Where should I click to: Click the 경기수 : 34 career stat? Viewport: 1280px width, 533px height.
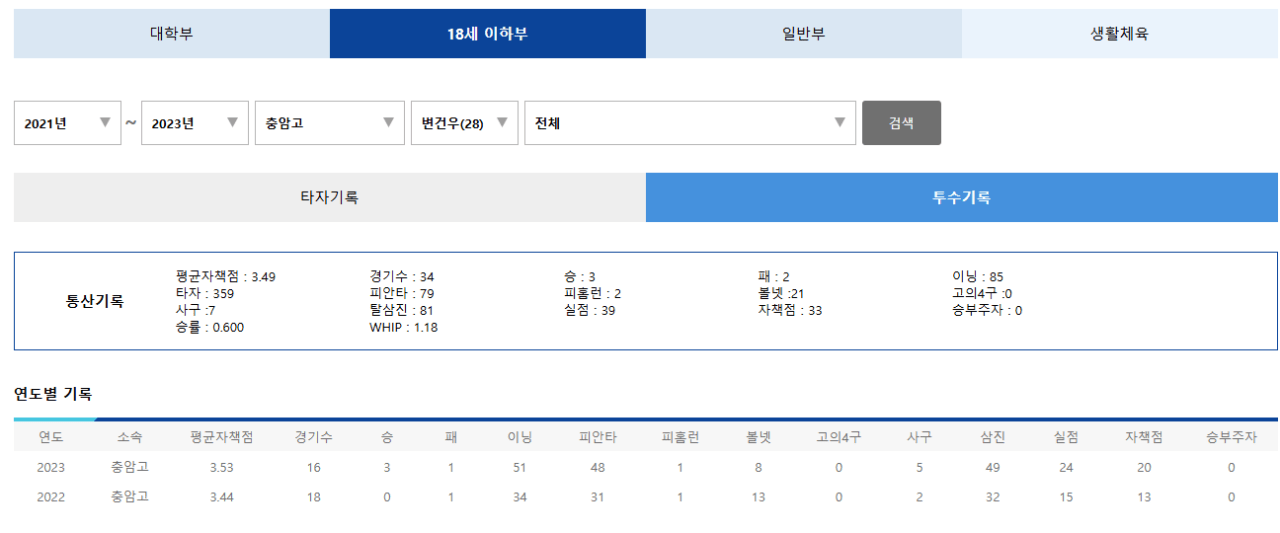coord(402,276)
